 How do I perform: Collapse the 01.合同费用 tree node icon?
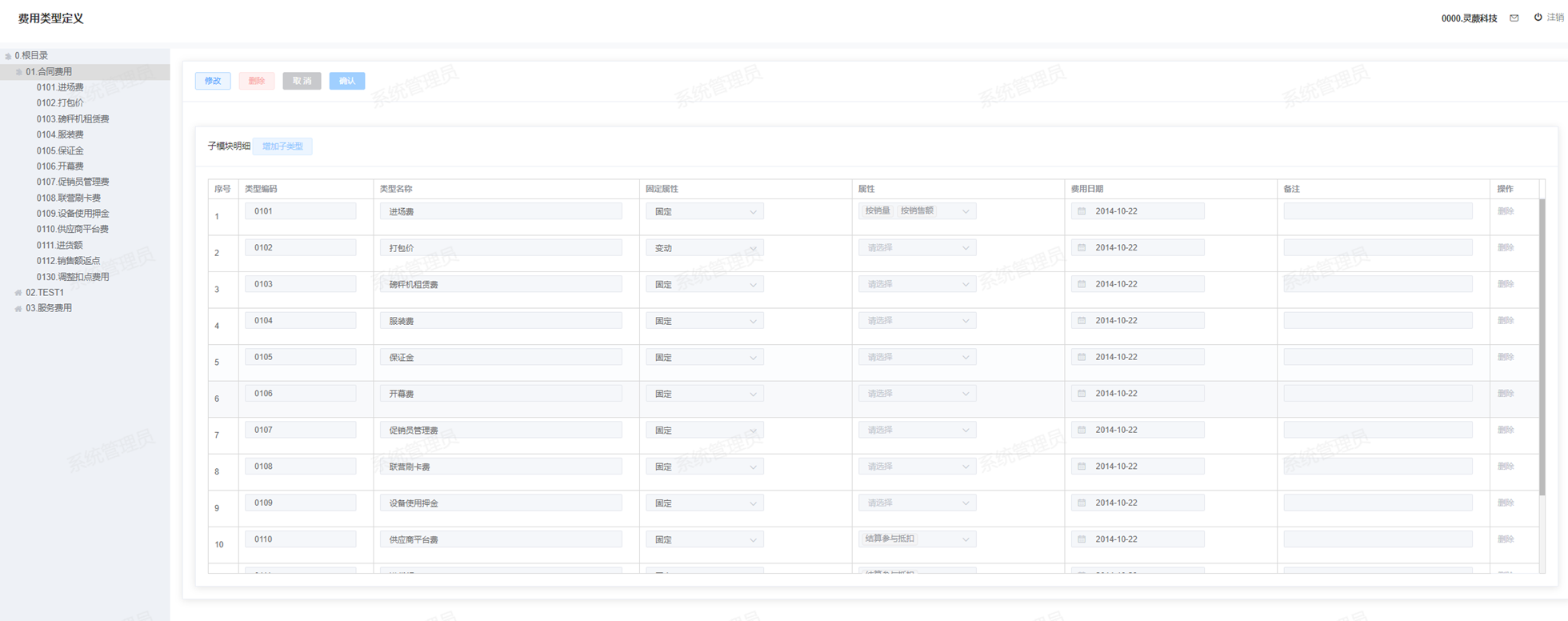coord(18,72)
